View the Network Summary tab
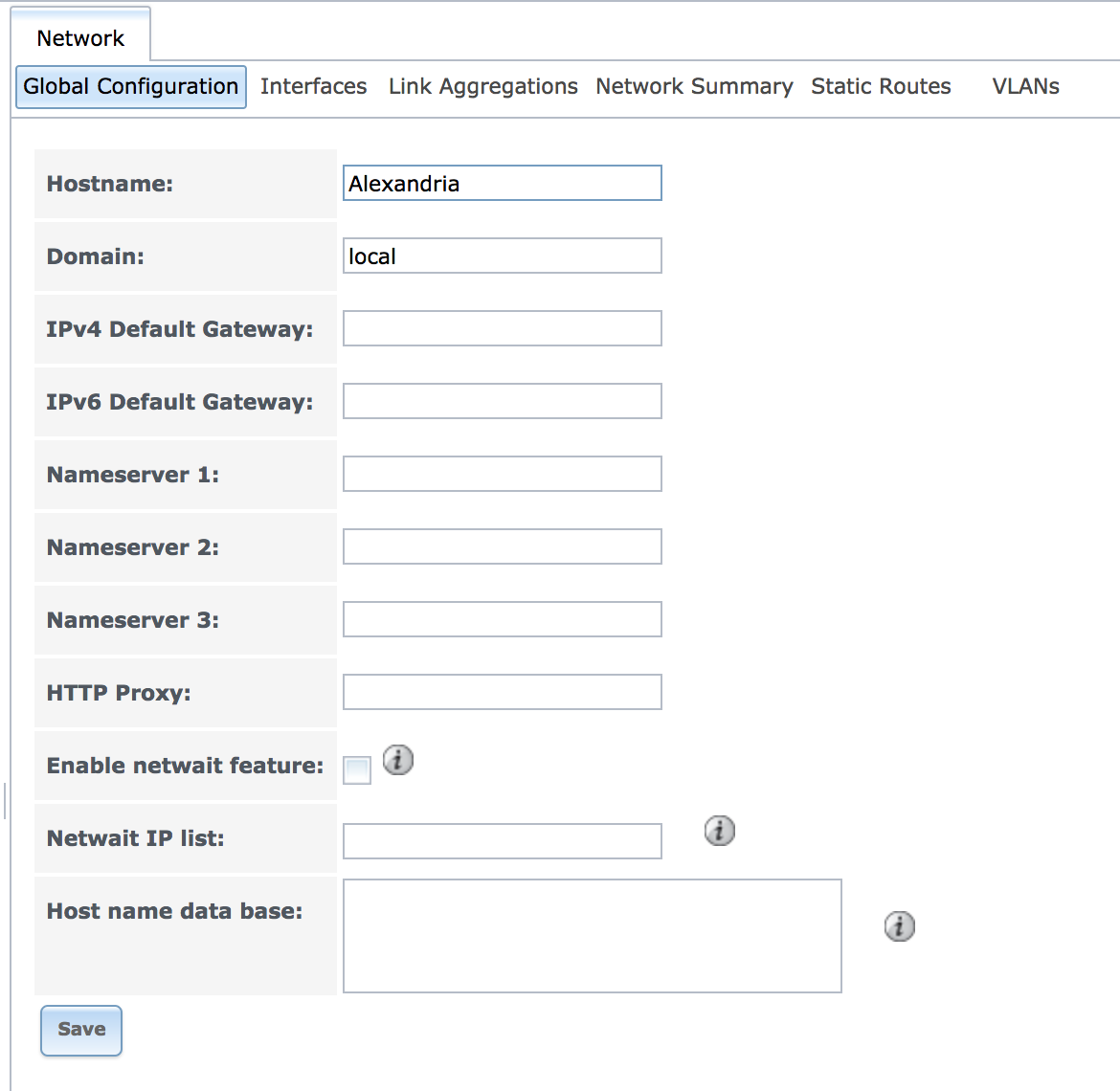The width and height of the screenshot is (1120, 1091). [694, 87]
